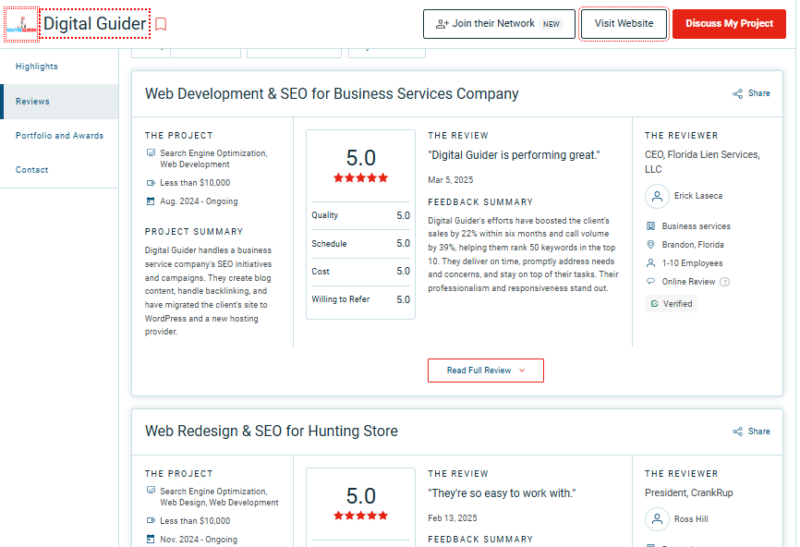Select the Reviews sidebar item

59,102
